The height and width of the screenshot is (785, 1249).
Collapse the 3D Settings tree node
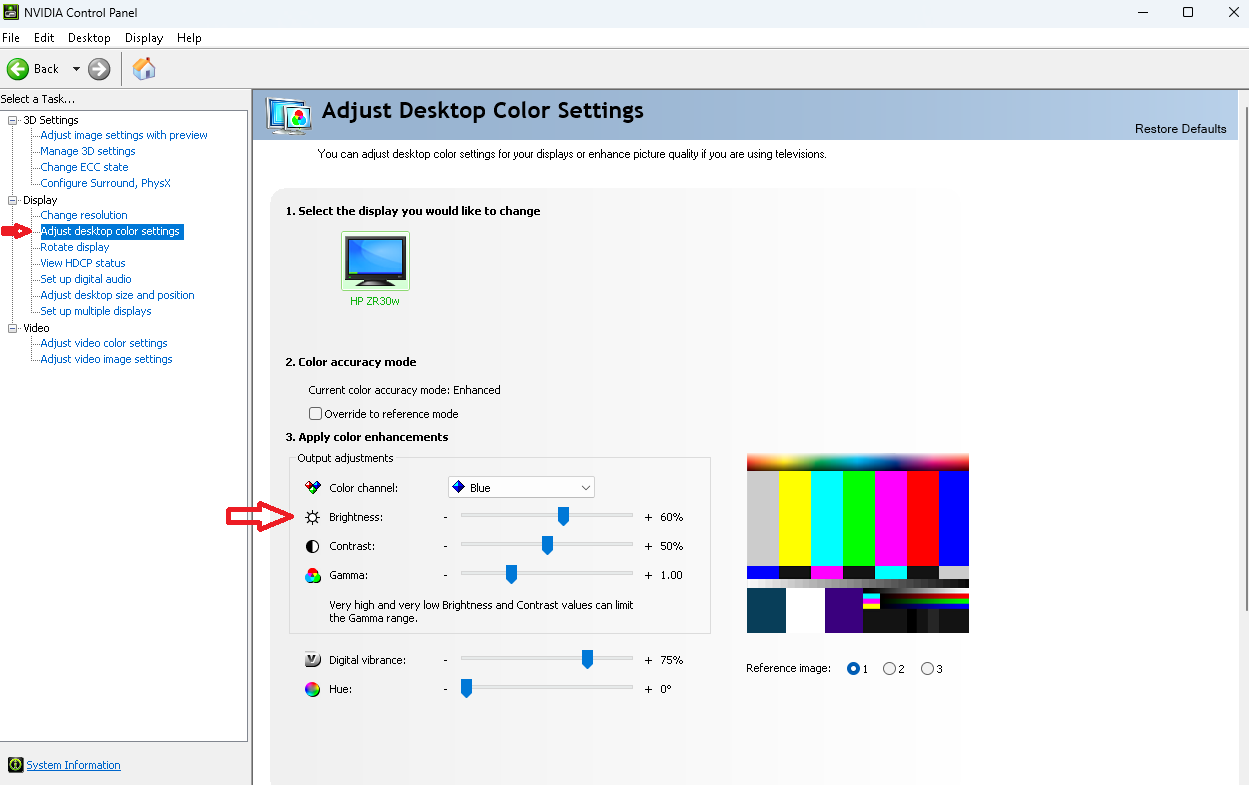click(x=13, y=120)
